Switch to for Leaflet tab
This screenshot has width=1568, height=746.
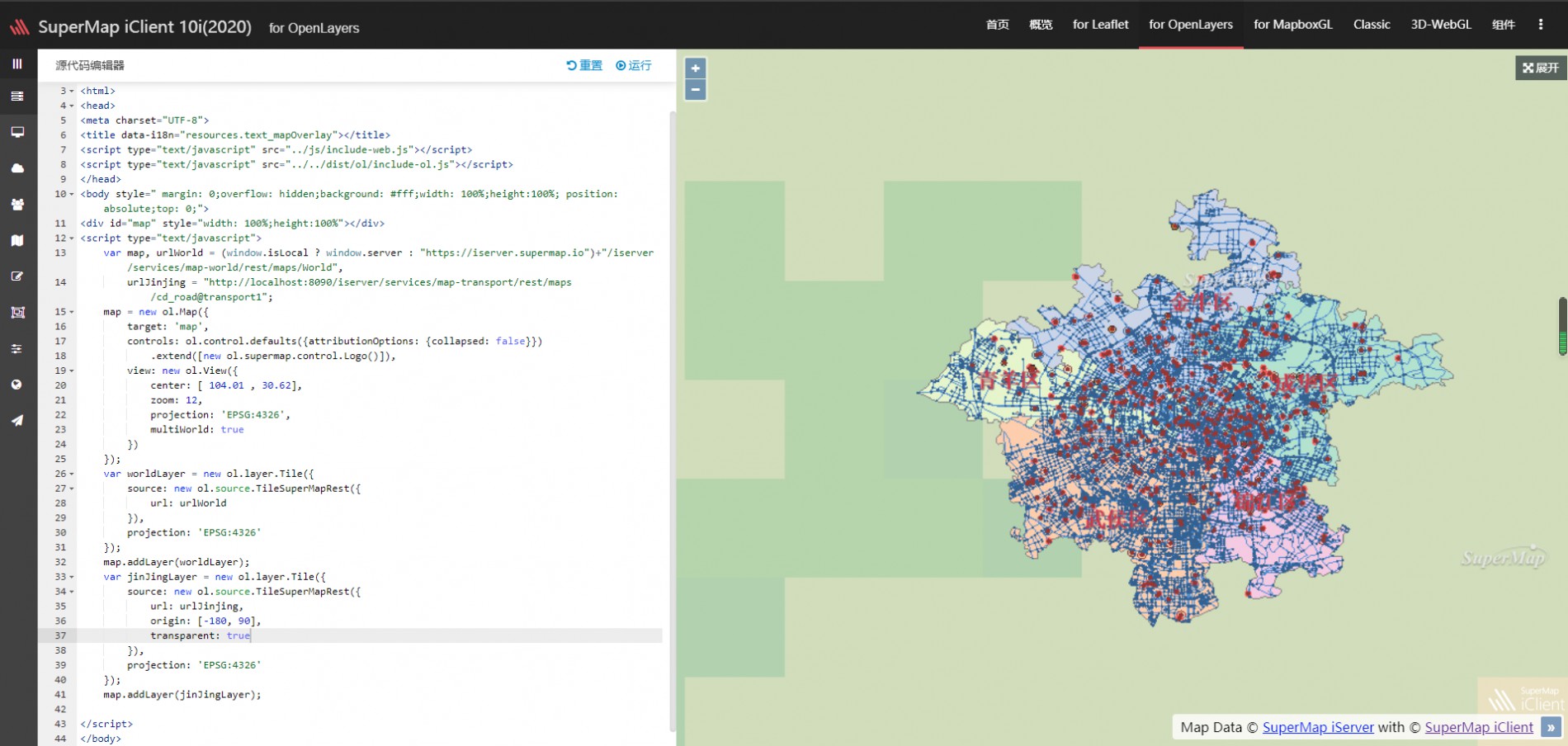tap(1100, 25)
